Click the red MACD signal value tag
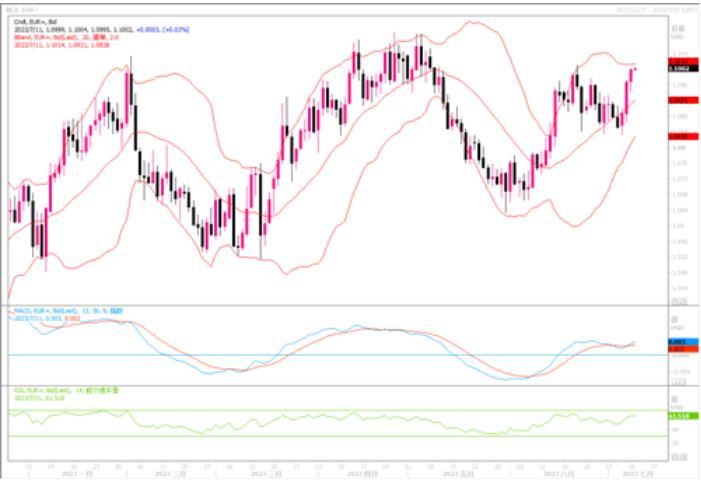701x481 pixels. click(x=682, y=348)
